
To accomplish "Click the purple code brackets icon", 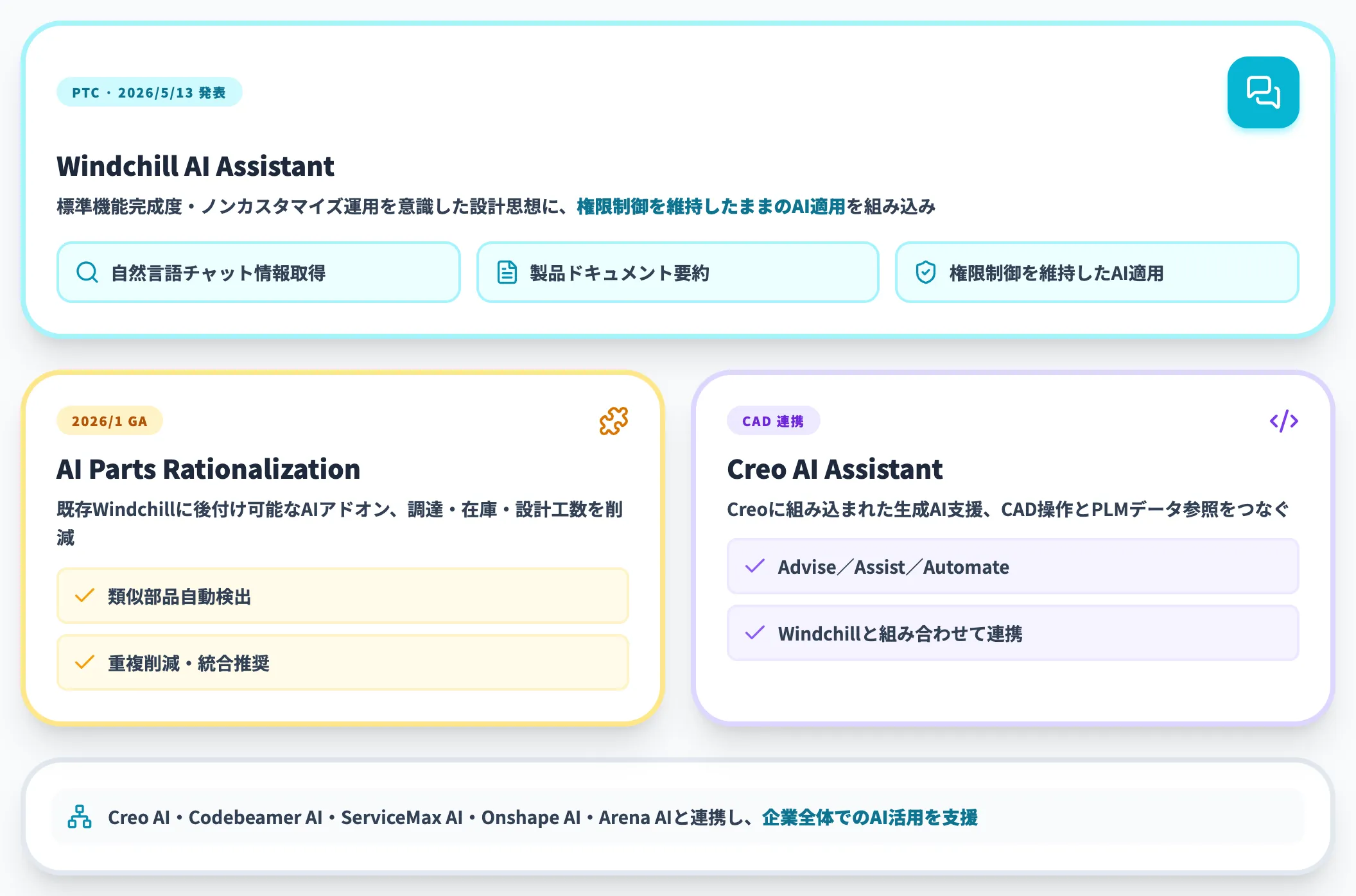I will pyautogui.click(x=1284, y=421).
